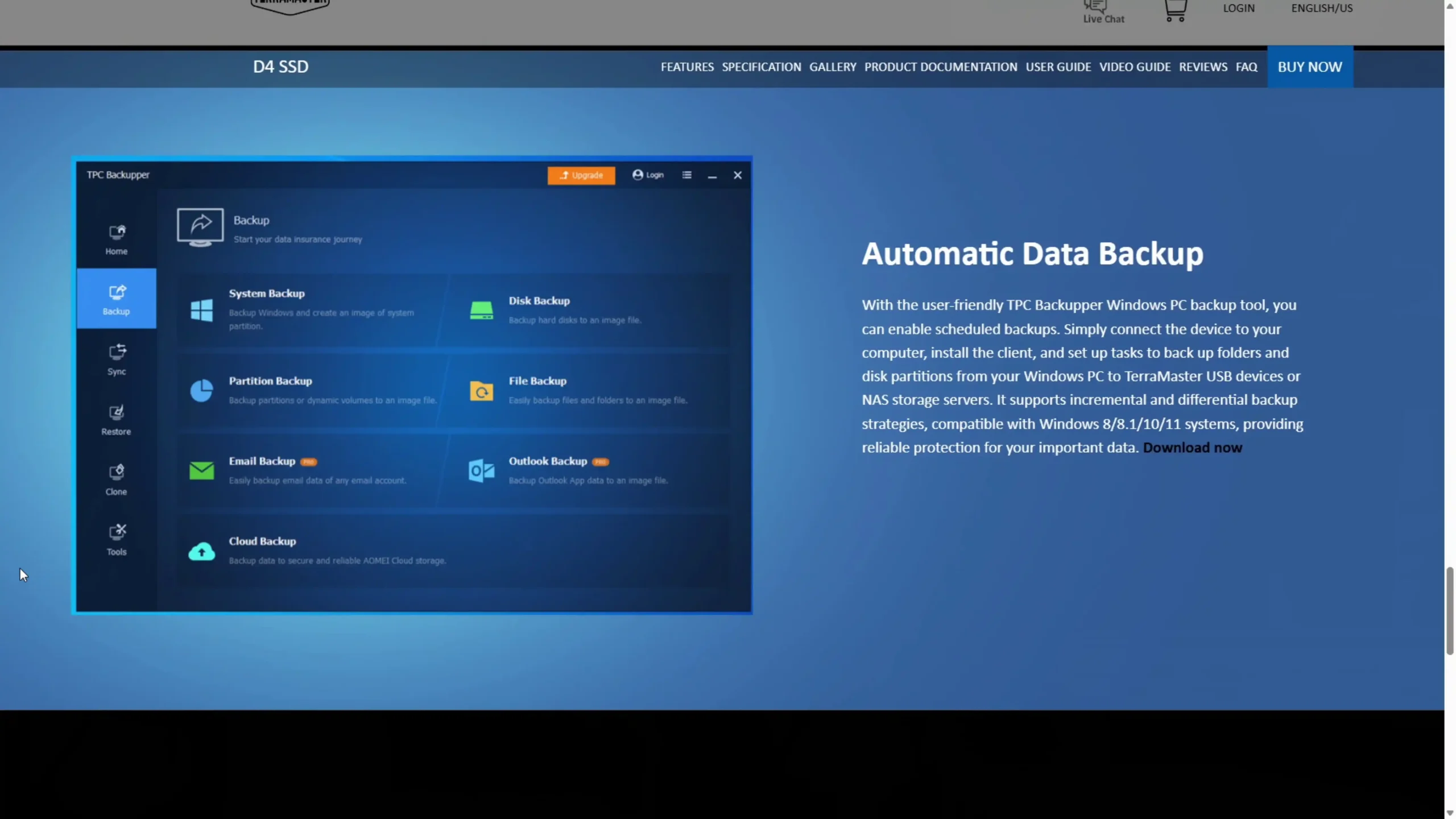Click the scrollbar down arrow
Viewport: 1456px width, 819px height.
1450,813
